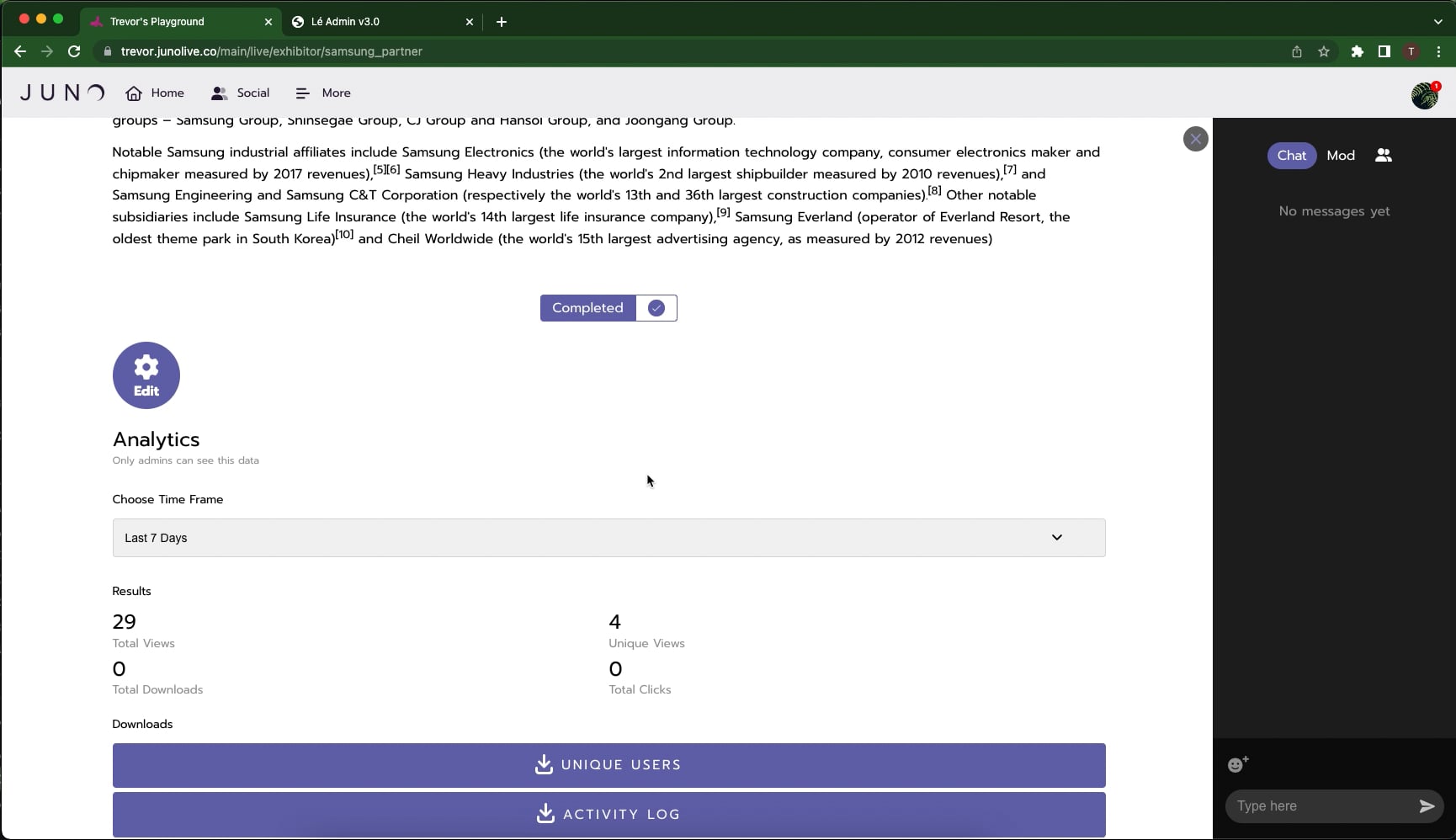Open the More navigation menu
Viewport: 1456px width, 840px height.
coord(323,93)
